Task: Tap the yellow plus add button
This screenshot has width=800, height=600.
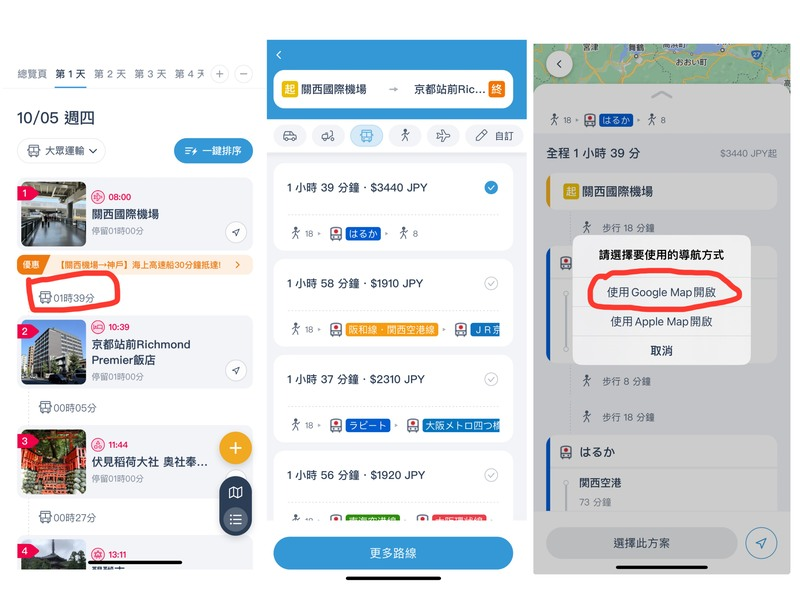Action: coord(235,448)
